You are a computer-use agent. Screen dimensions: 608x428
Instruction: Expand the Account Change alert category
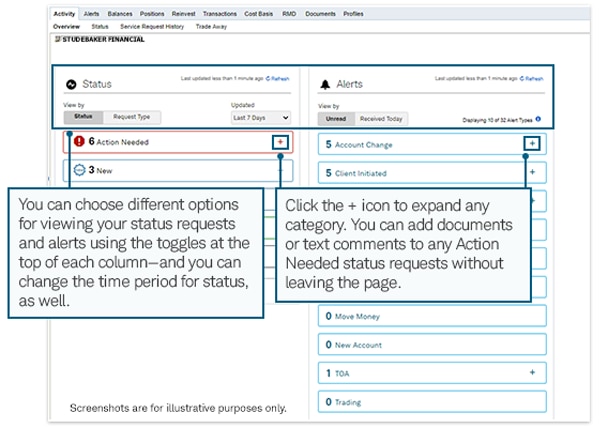[532, 144]
